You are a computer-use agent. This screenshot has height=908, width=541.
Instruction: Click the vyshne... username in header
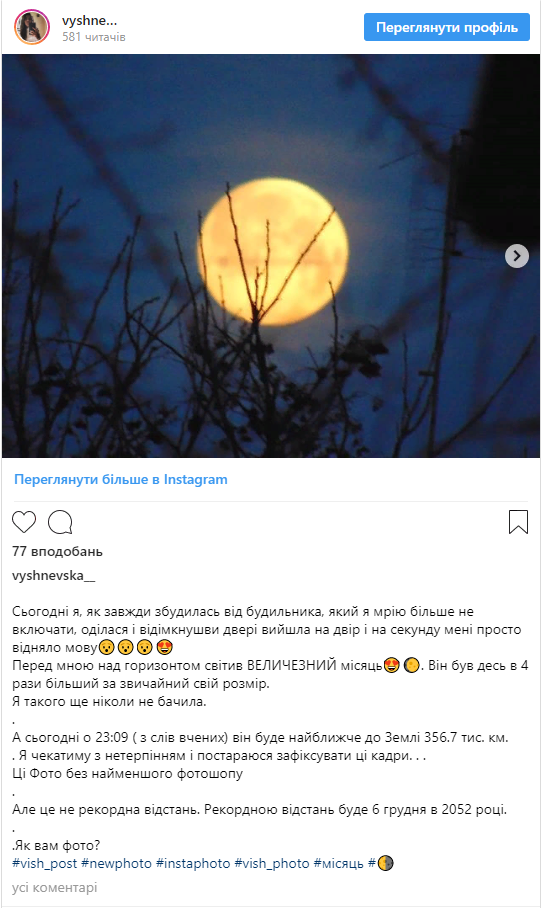tap(89, 20)
